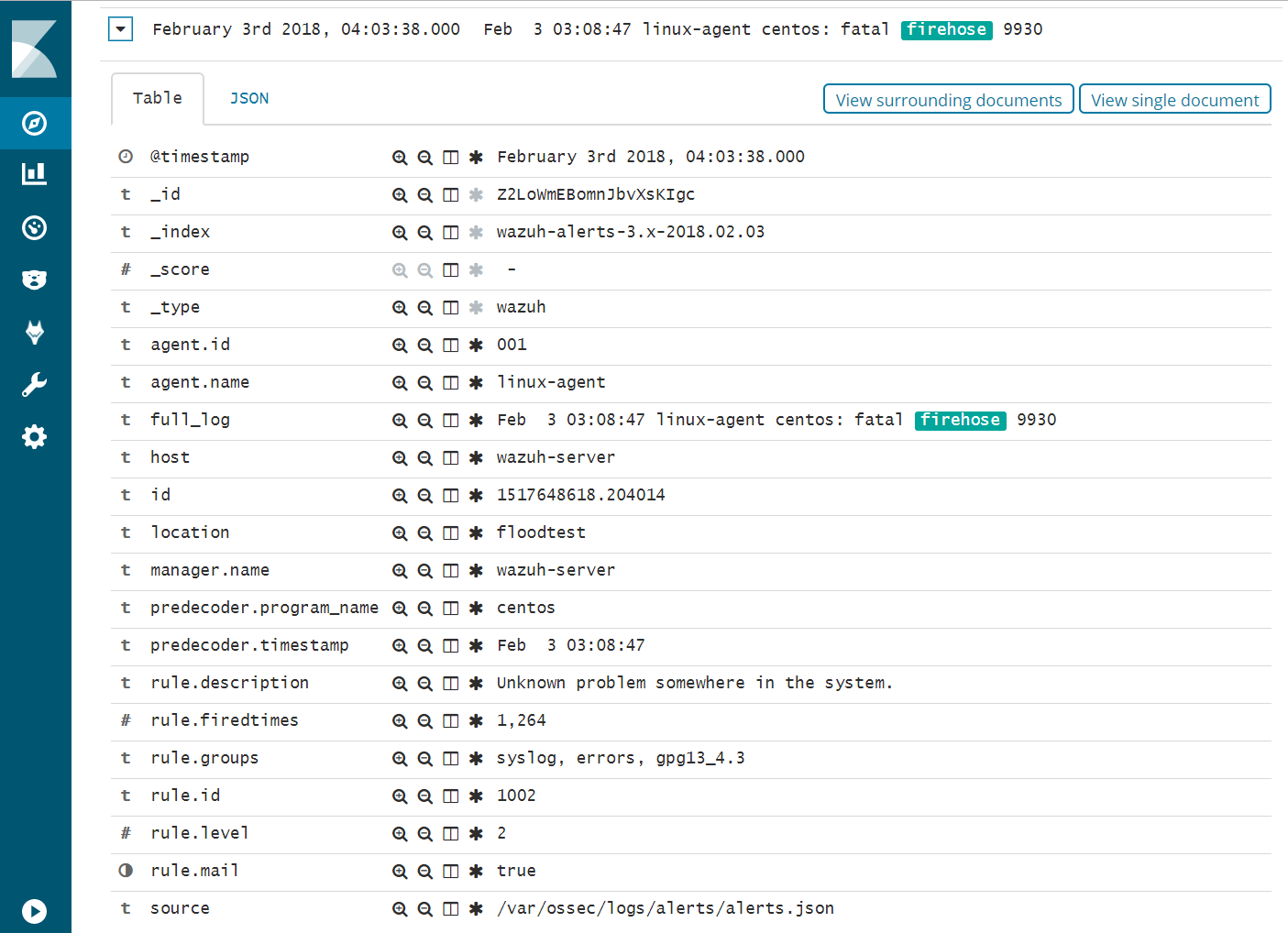
Task: Open Dev Tools wrench icon
Action: click(x=35, y=384)
